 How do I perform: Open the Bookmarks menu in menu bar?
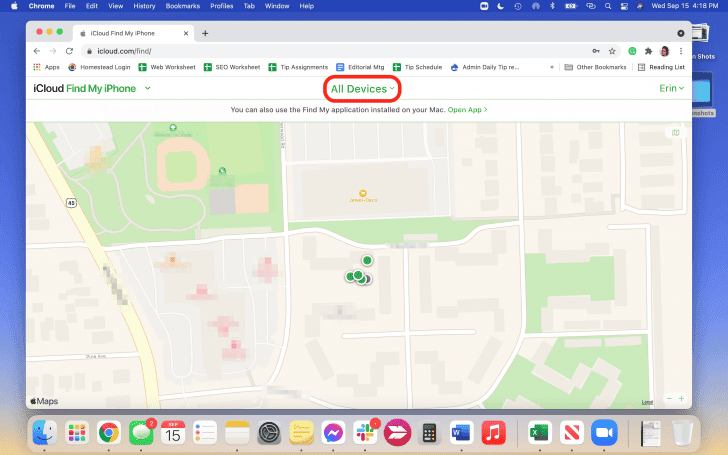pyautogui.click(x=182, y=6)
